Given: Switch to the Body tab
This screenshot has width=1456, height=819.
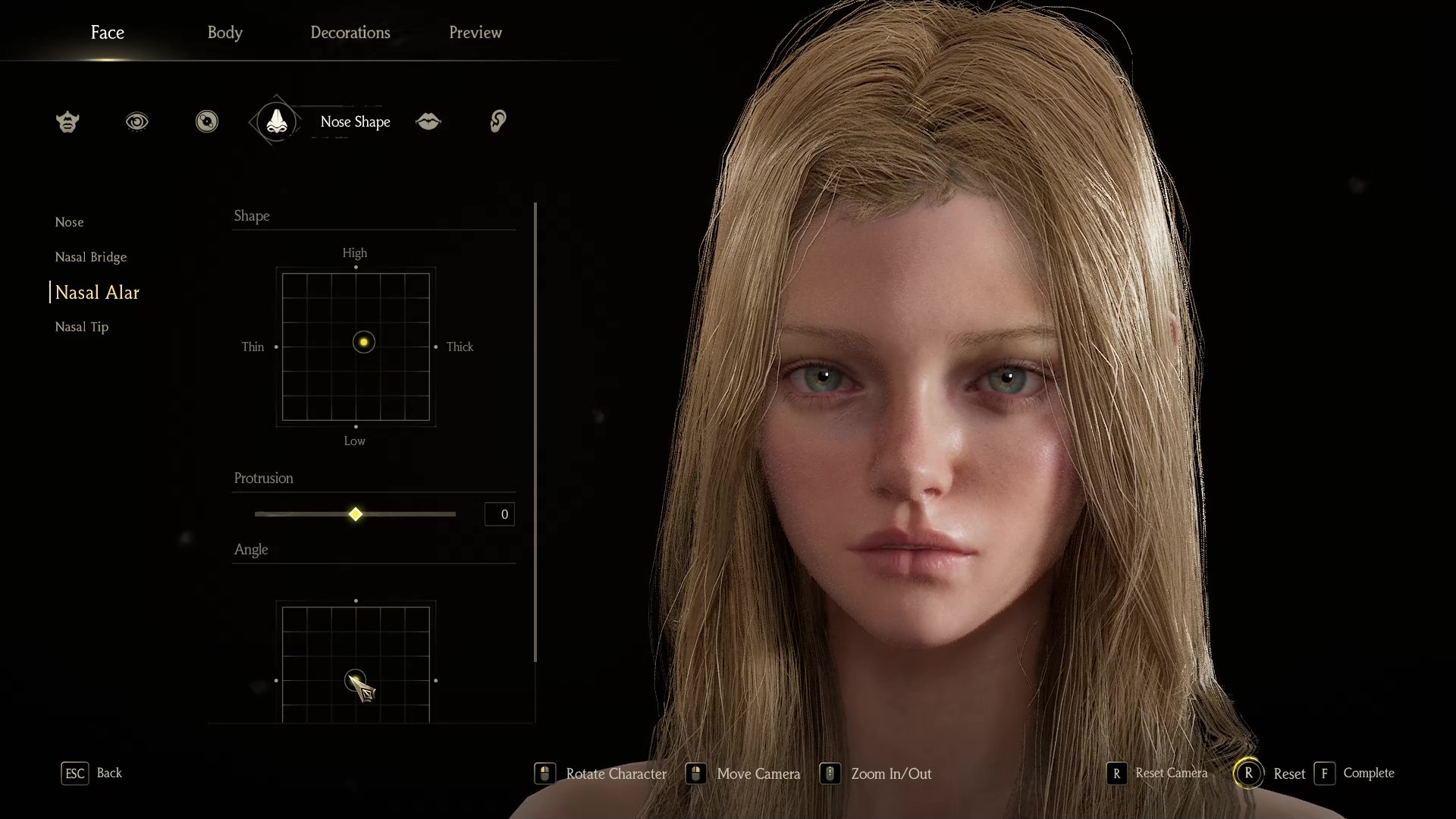Looking at the screenshot, I should pyautogui.click(x=224, y=33).
